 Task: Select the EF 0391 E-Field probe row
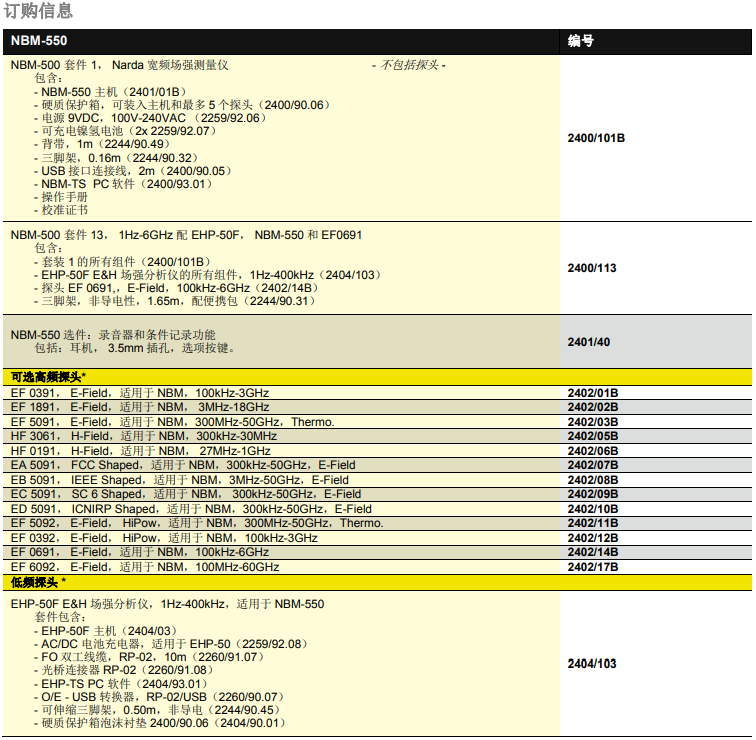[140, 393]
